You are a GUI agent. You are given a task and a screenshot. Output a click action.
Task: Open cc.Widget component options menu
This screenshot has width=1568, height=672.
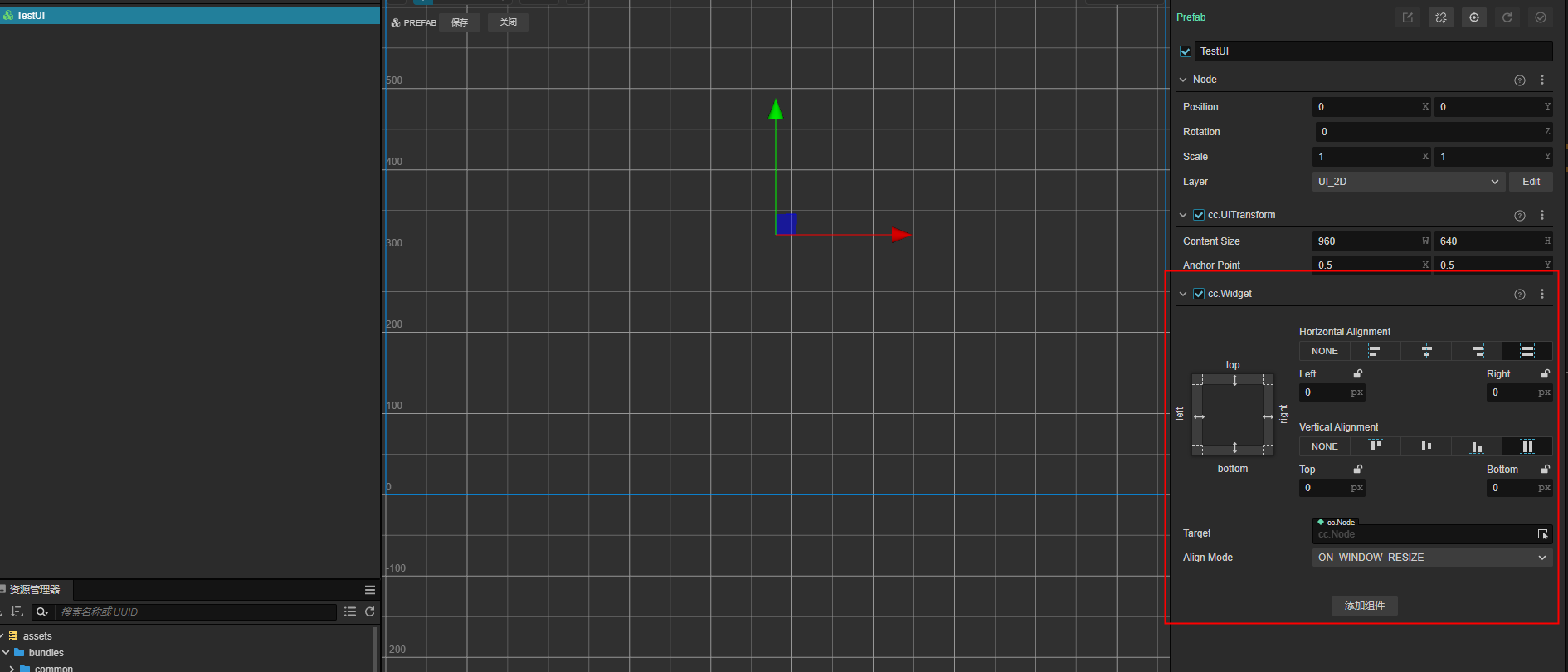coord(1542,294)
